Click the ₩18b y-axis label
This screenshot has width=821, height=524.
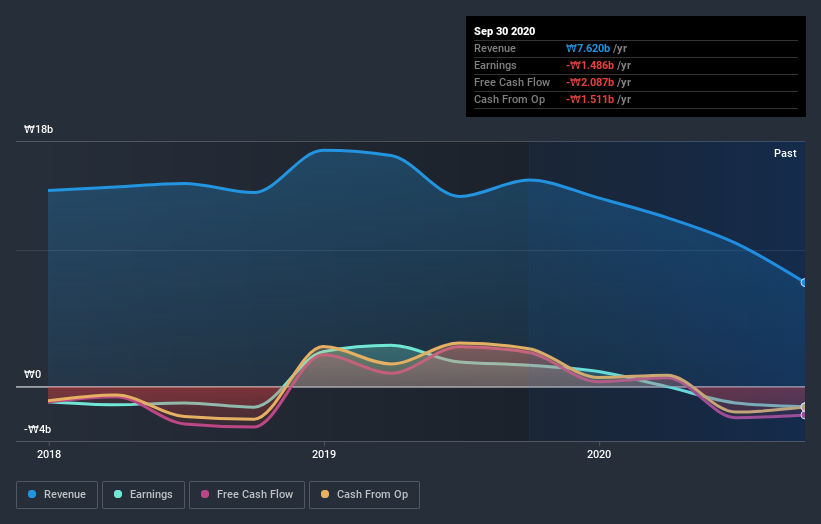click(x=38, y=129)
